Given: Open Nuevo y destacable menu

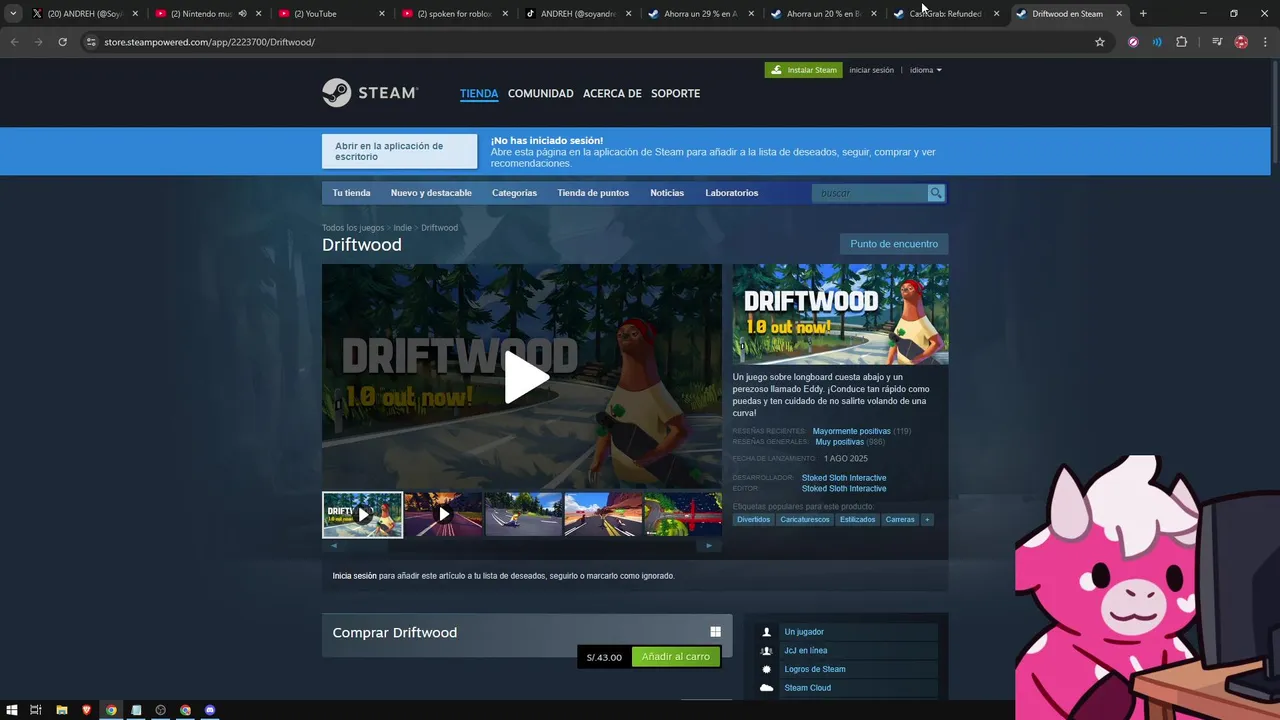Looking at the screenshot, I should click(431, 193).
